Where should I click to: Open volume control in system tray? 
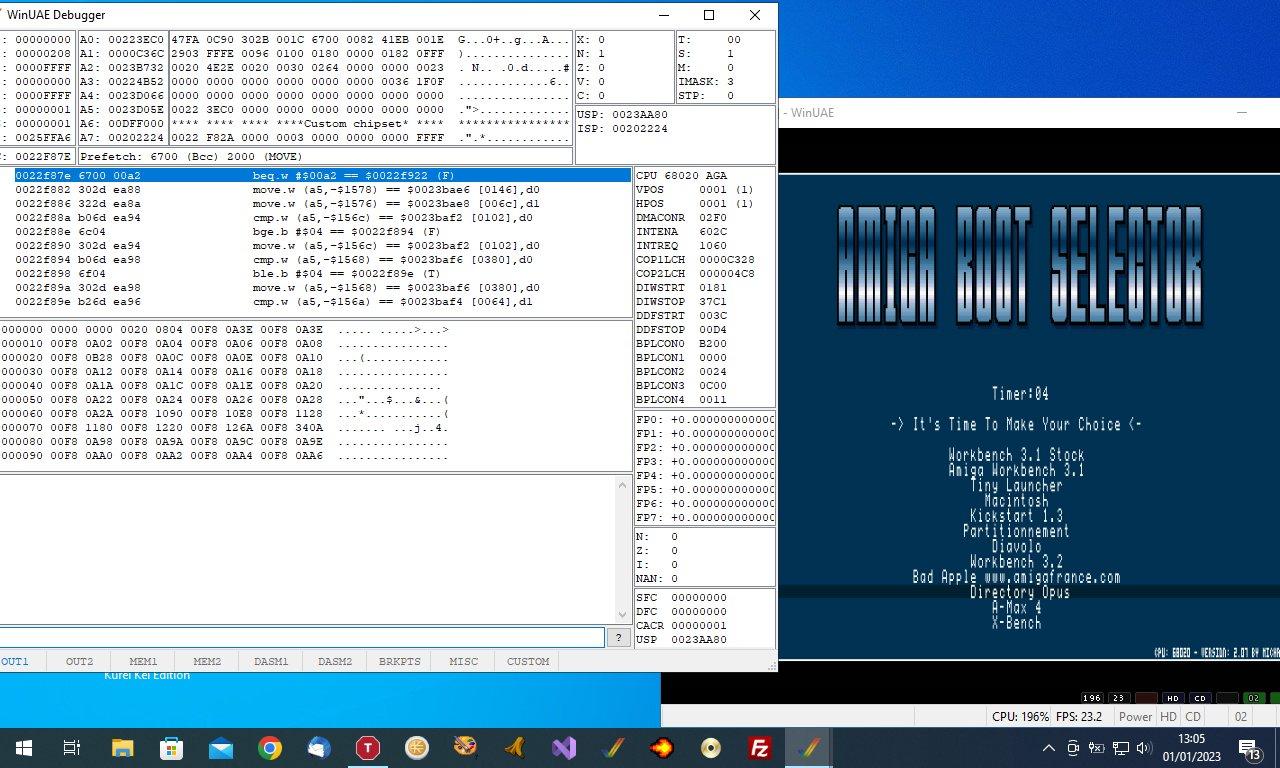[1144, 748]
